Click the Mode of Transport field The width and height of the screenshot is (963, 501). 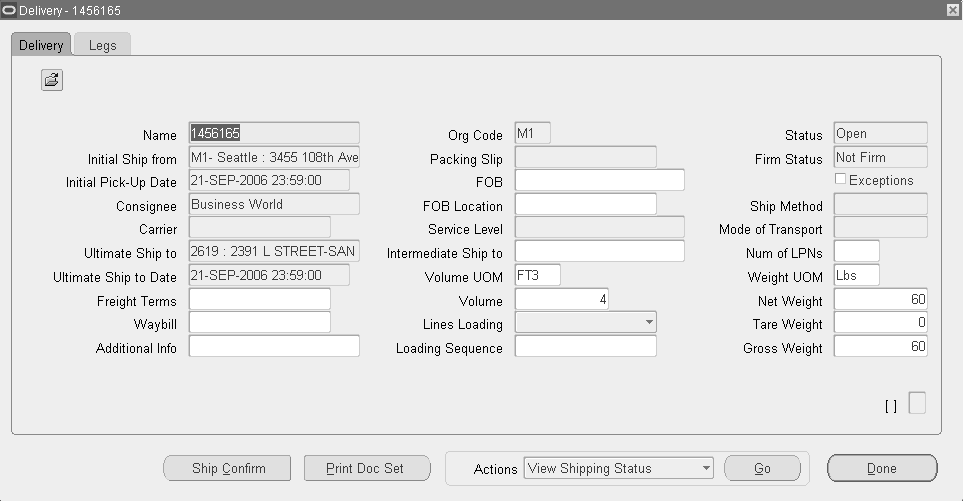click(x=880, y=227)
